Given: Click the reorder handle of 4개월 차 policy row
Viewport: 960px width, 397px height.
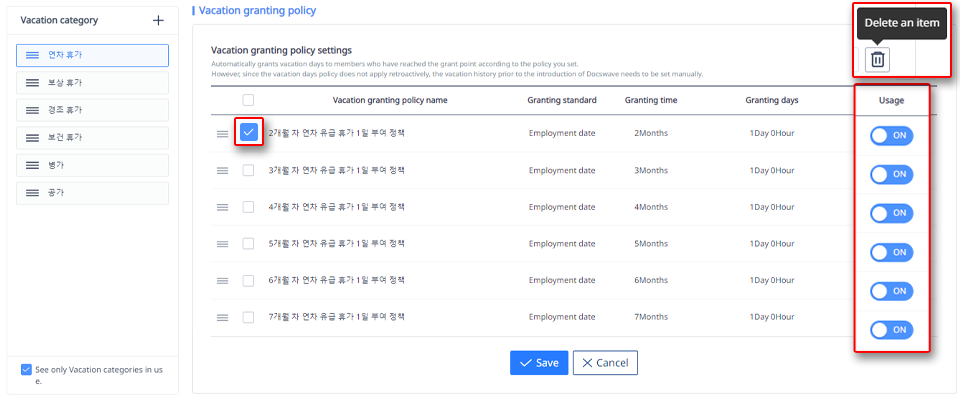Looking at the screenshot, I should 222,208.
